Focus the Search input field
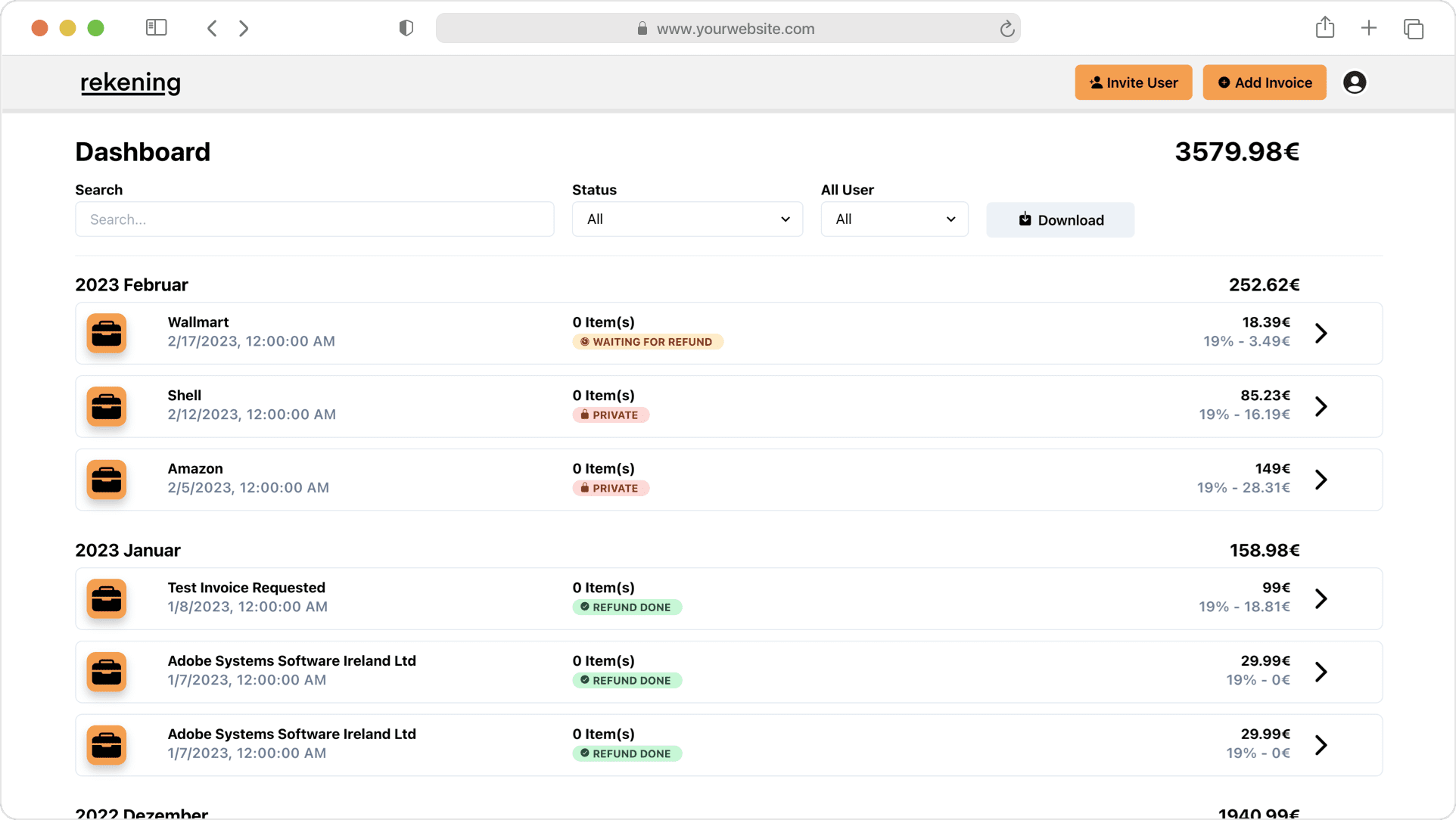 click(x=314, y=219)
